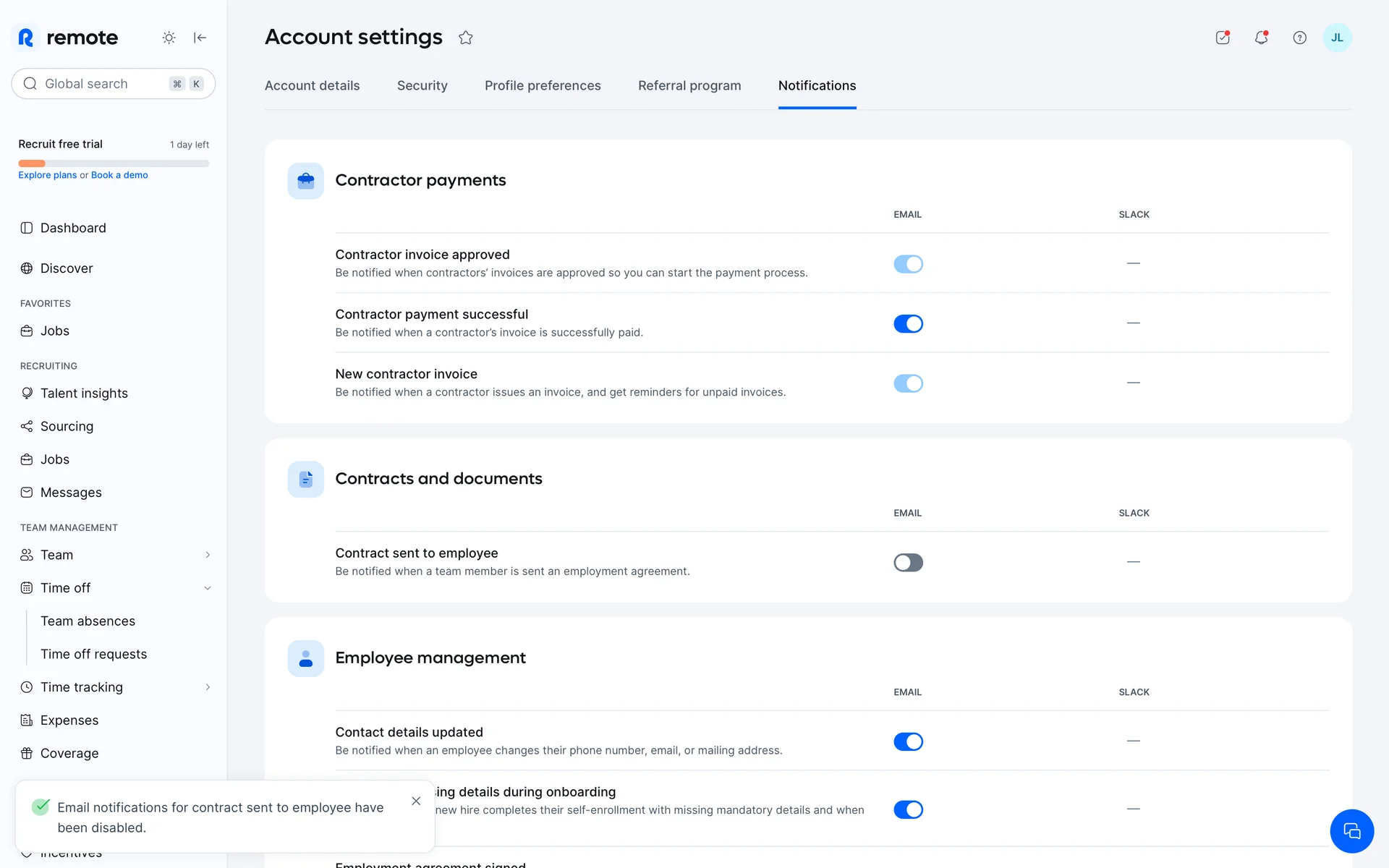Click the Recruit free trial progress bar
The width and height of the screenshot is (1389, 868).
114,163
